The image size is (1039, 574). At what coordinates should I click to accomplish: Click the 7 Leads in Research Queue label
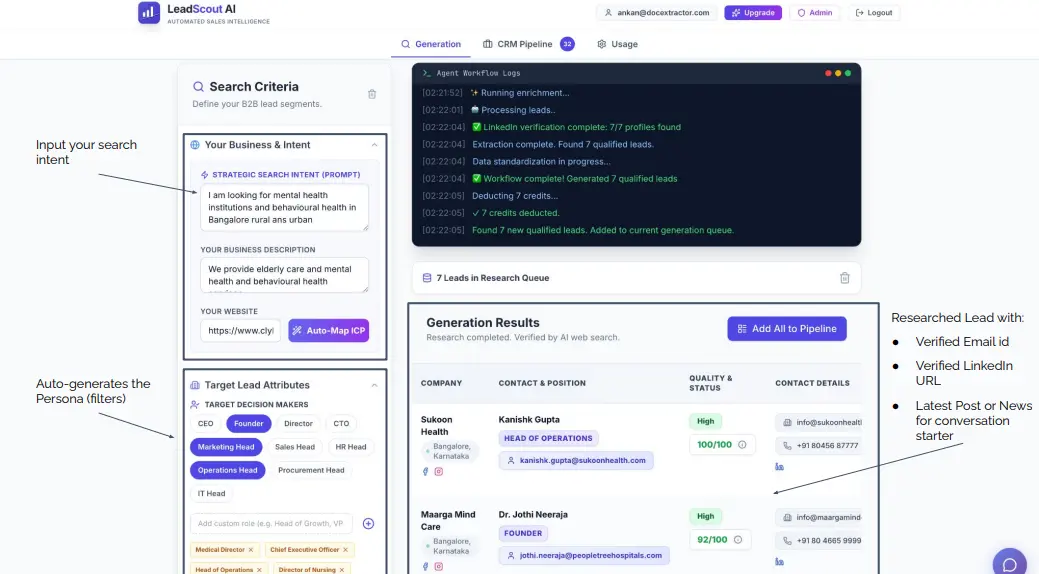[x=492, y=278]
